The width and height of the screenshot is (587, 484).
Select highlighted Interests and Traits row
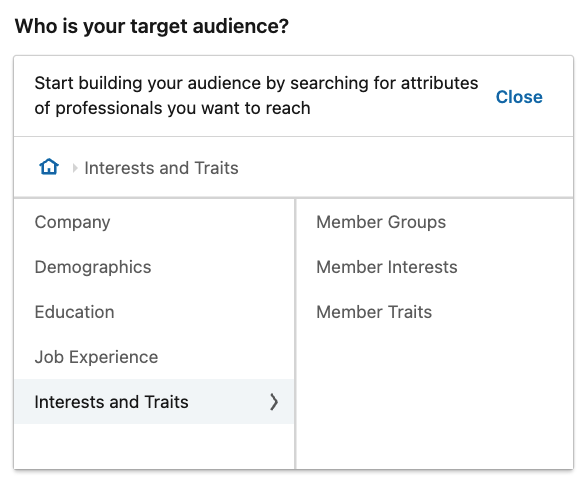pos(154,402)
